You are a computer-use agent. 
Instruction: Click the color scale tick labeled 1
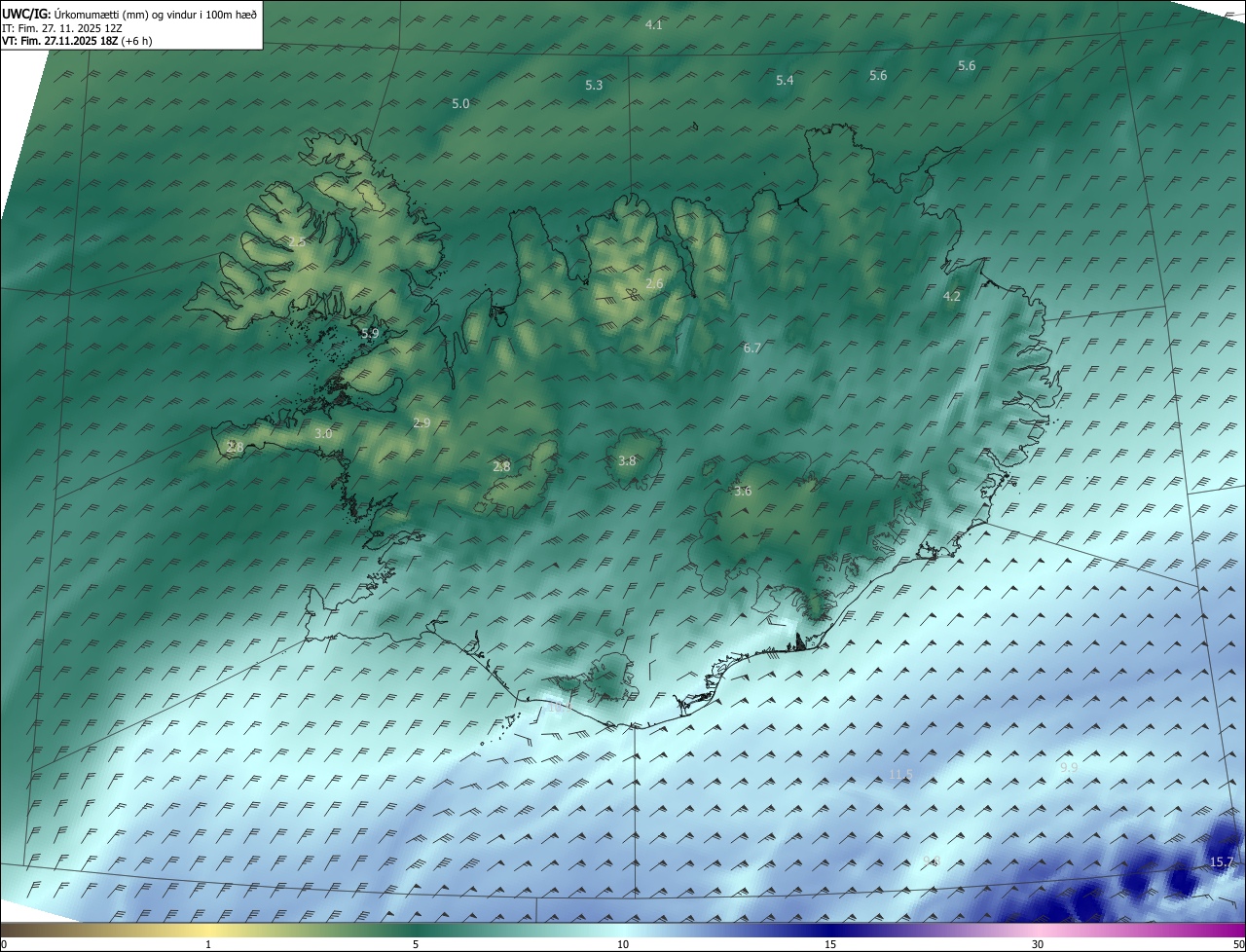(x=208, y=944)
